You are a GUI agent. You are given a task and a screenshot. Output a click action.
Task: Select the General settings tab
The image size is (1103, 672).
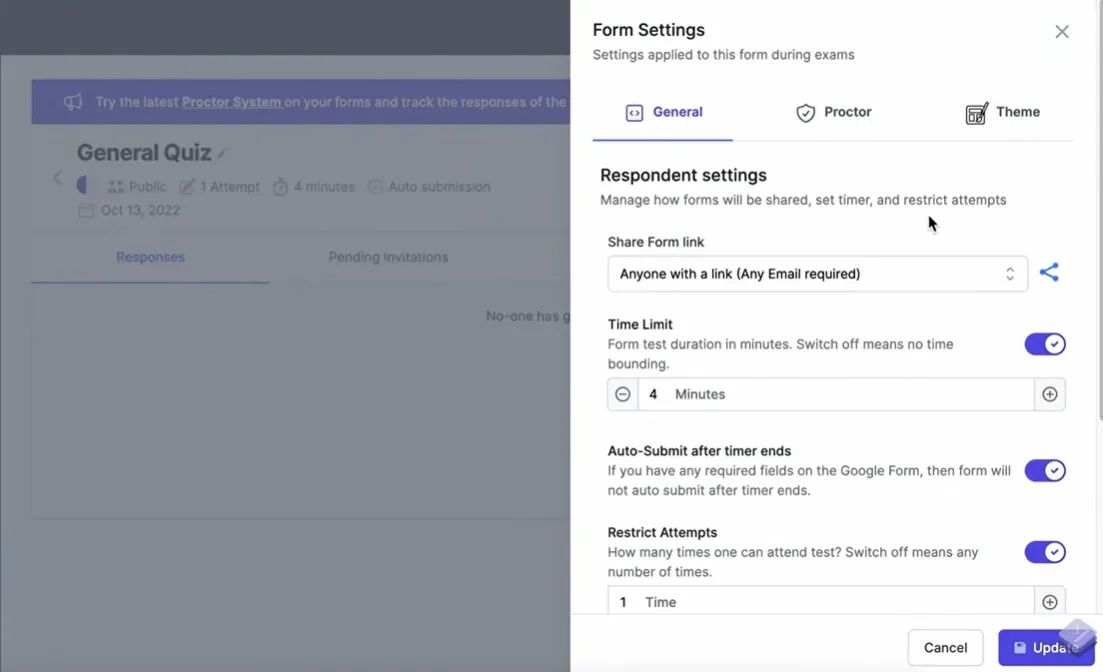(x=664, y=112)
